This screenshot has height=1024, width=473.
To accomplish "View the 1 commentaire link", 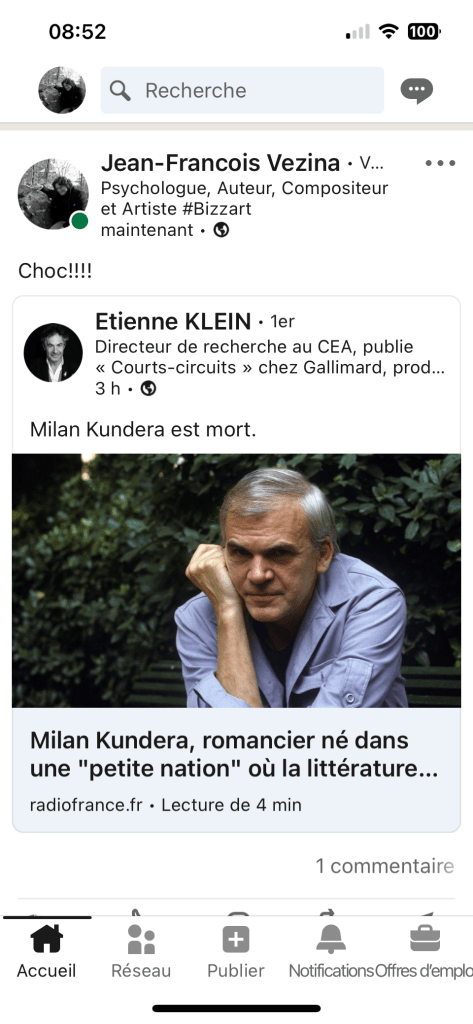I will coord(385,866).
